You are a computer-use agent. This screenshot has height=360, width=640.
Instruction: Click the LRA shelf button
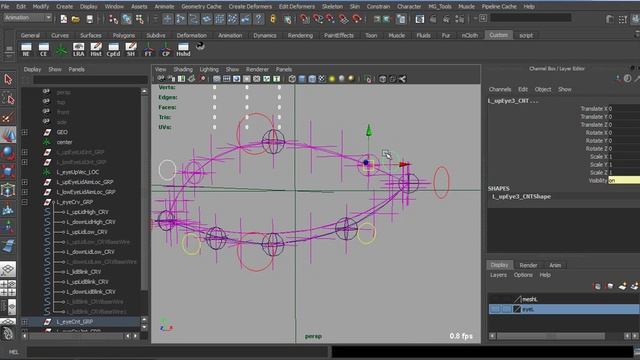(x=78, y=49)
